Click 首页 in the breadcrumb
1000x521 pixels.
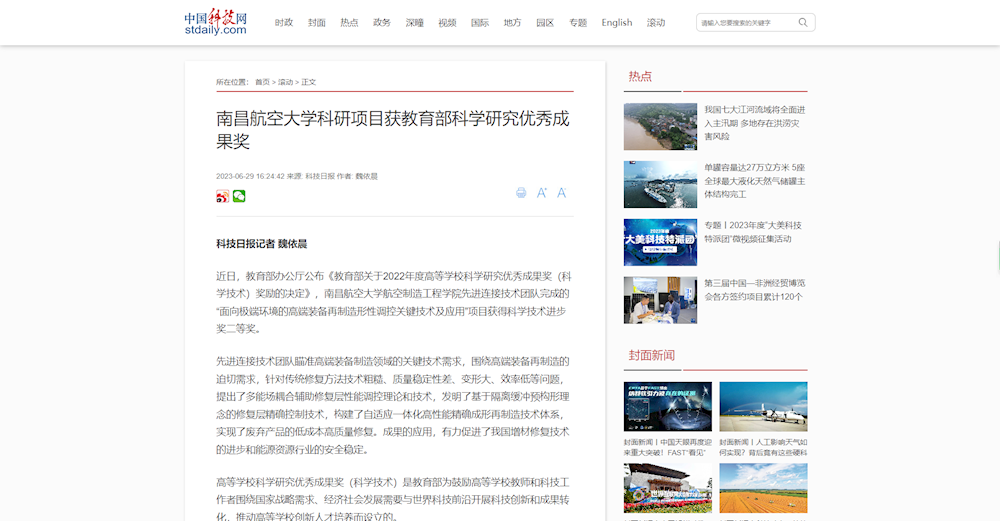262,82
